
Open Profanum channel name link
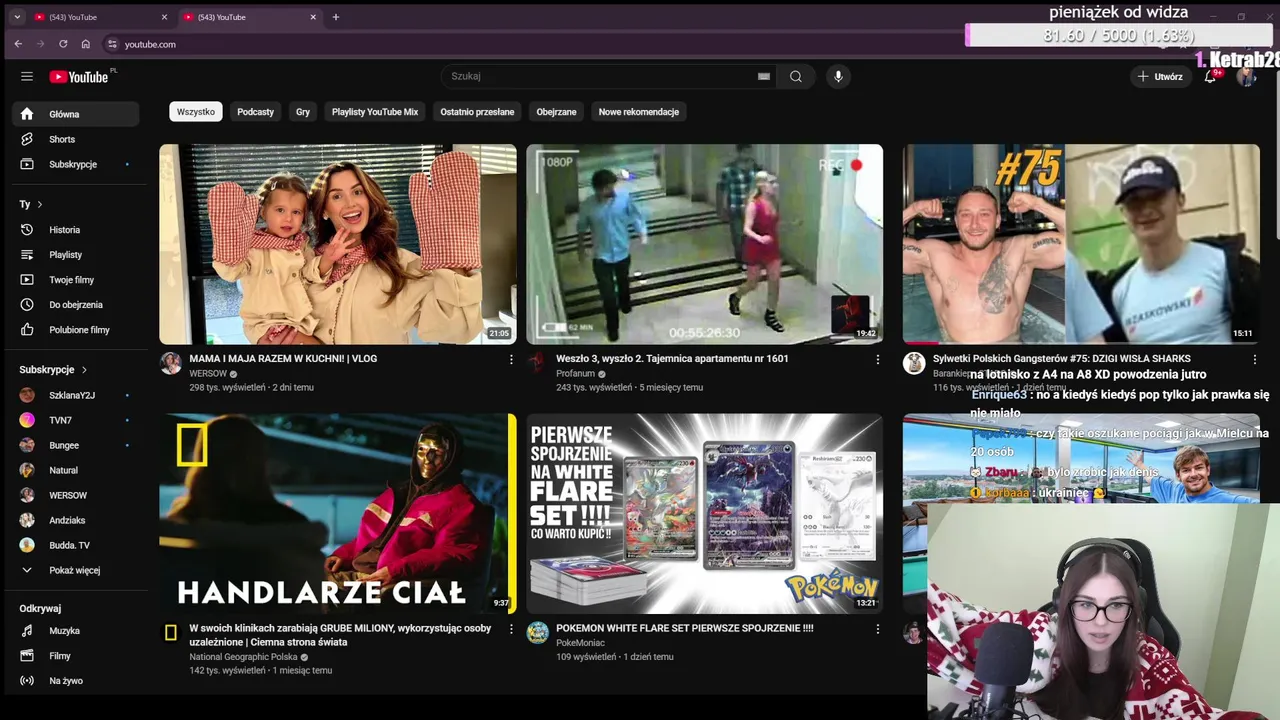pyautogui.click(x=575, y=374)
